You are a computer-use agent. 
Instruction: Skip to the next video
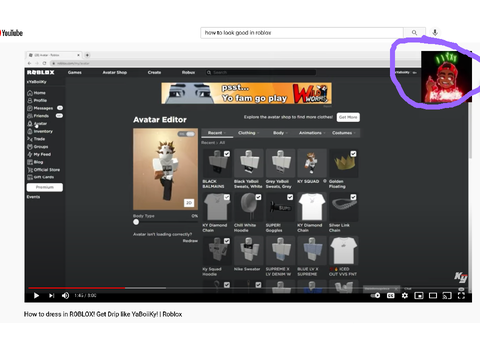(51, 296)
